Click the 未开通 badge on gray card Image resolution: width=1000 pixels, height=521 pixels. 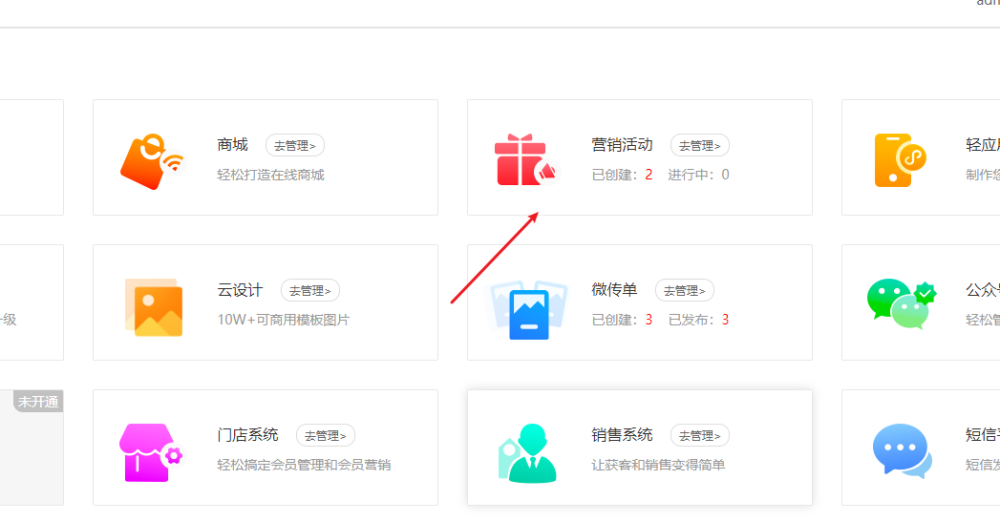click(x=38, y=401)
